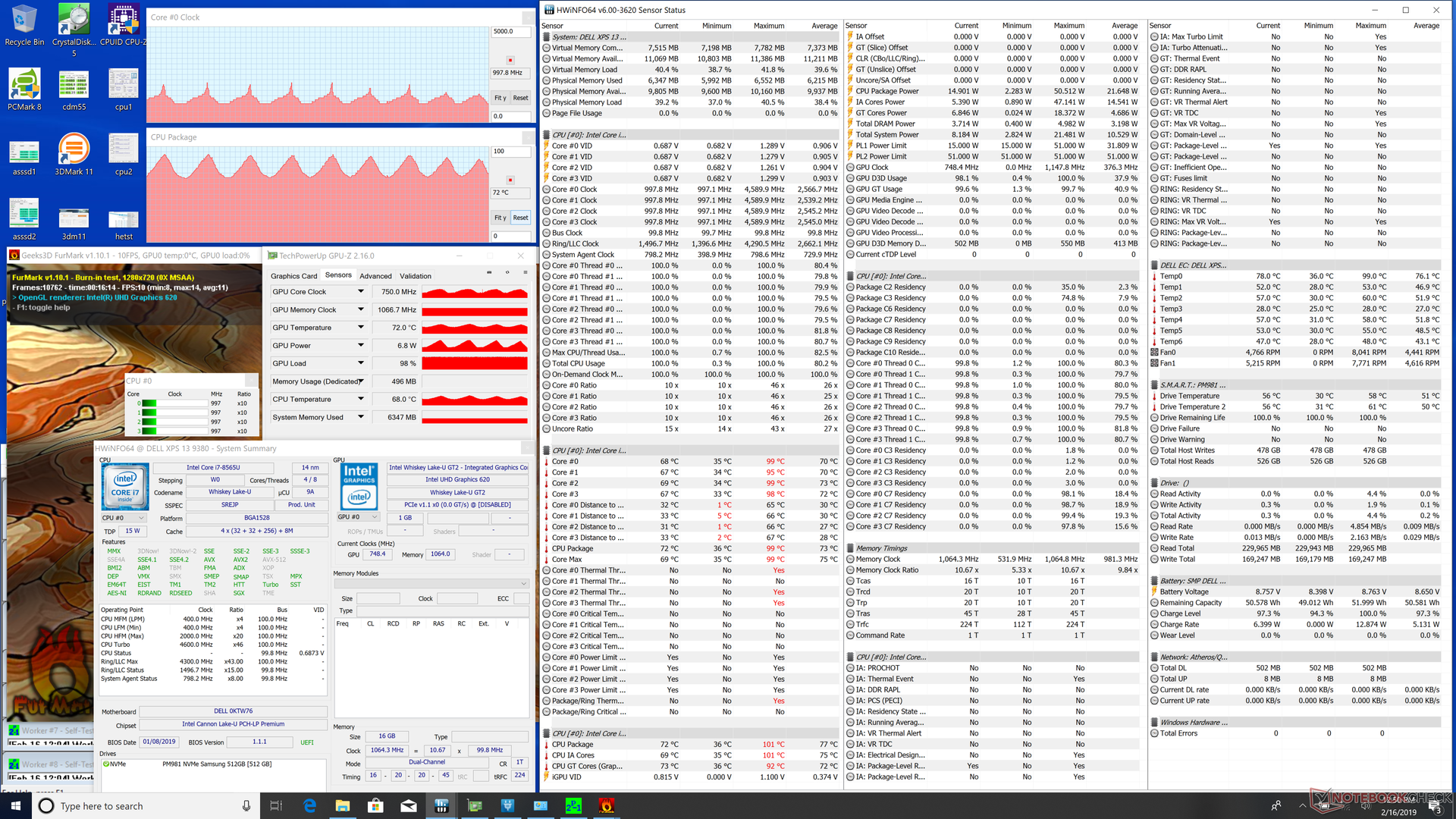Select the Sensors tab in GPU-Z
Image resolution: width=1456 pixels, height=819 pixels.
338,275
